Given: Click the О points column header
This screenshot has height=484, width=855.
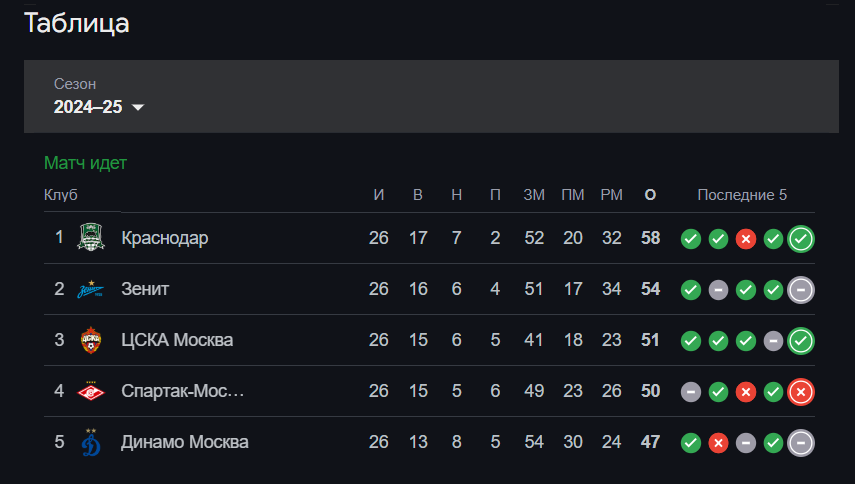Looking at the screenshot, I should (x=650, y=195).
